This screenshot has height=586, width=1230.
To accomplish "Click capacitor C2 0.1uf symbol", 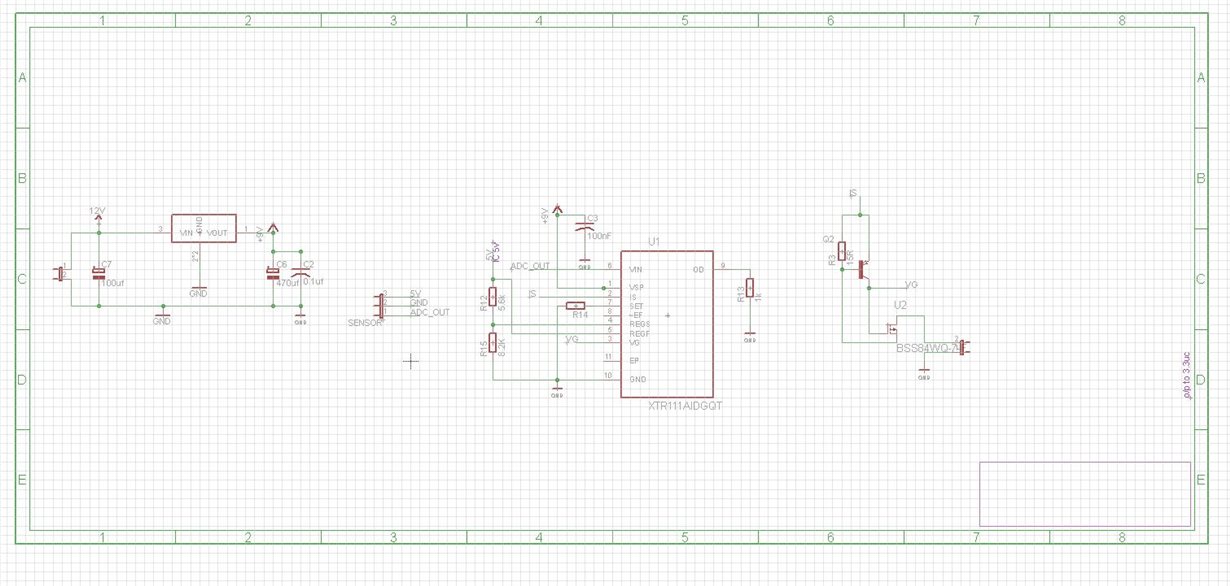I will pos(298,272).
